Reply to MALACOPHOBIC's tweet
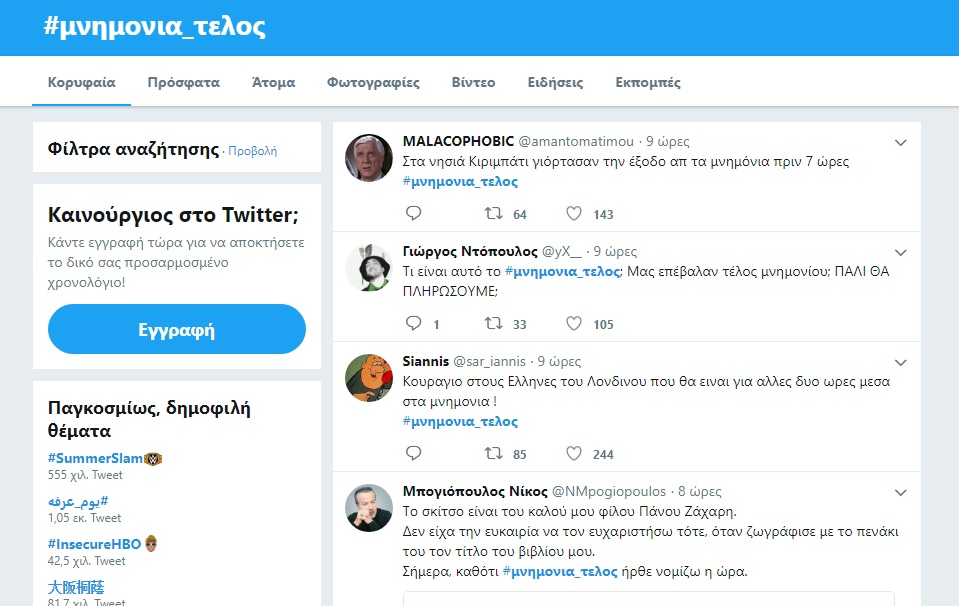The image size is (959, 606). click(x=414, y=214)
